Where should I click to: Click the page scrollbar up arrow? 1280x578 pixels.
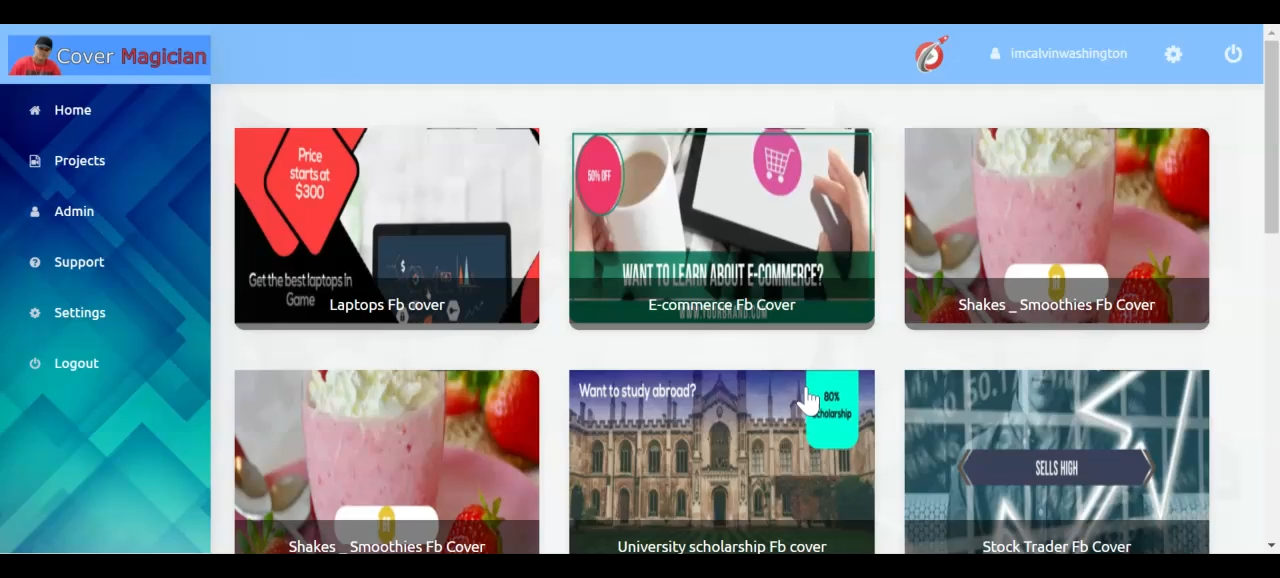point(1272,33)
